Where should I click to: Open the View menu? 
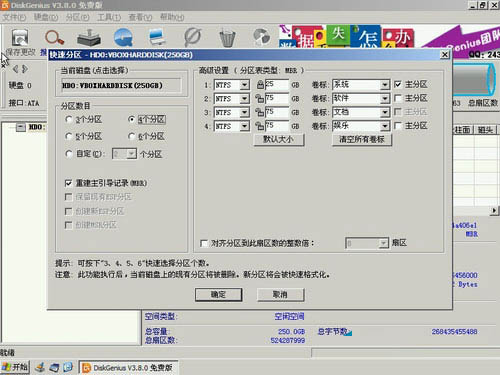[140, 17]
